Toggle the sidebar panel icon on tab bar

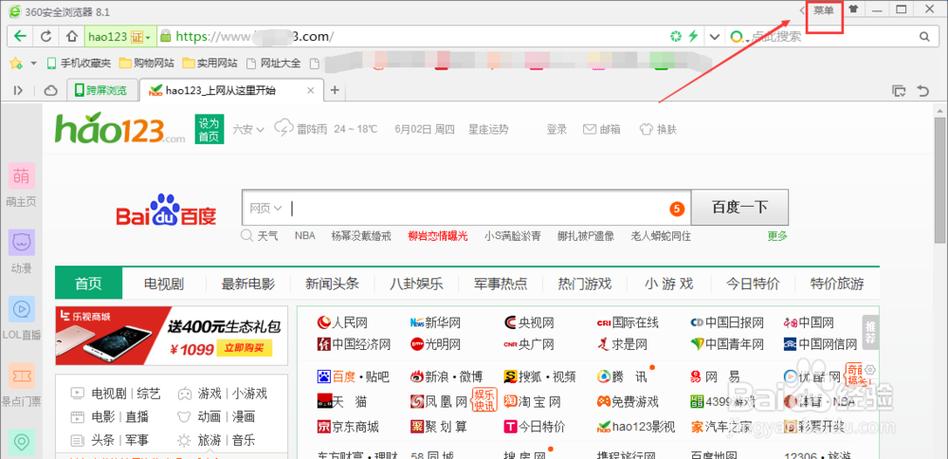click(x=18, y=91)
